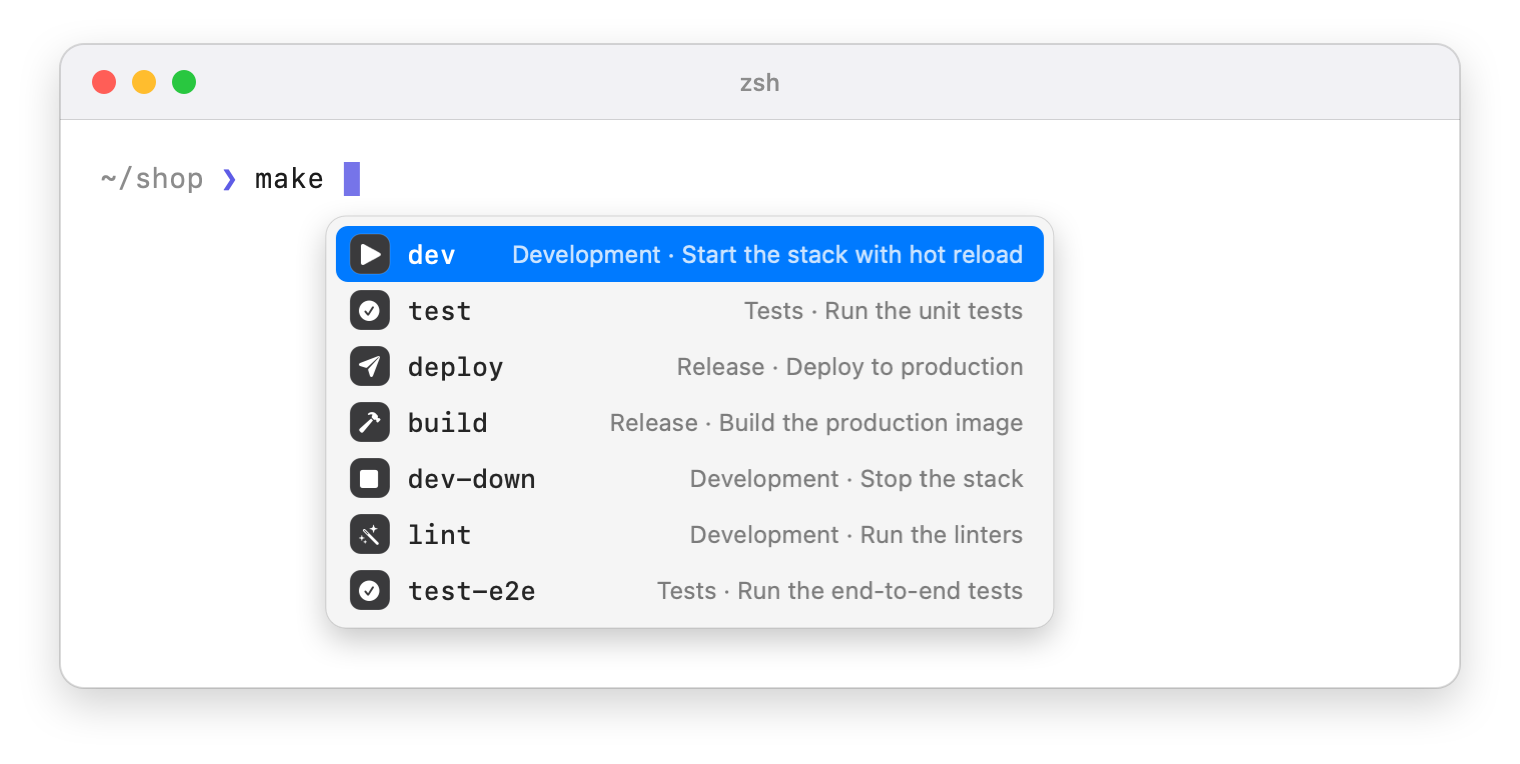Click 'Tests · Run the unit tests' description
Viewport: 1520px width, 764px height.
(x=884, y=311)
